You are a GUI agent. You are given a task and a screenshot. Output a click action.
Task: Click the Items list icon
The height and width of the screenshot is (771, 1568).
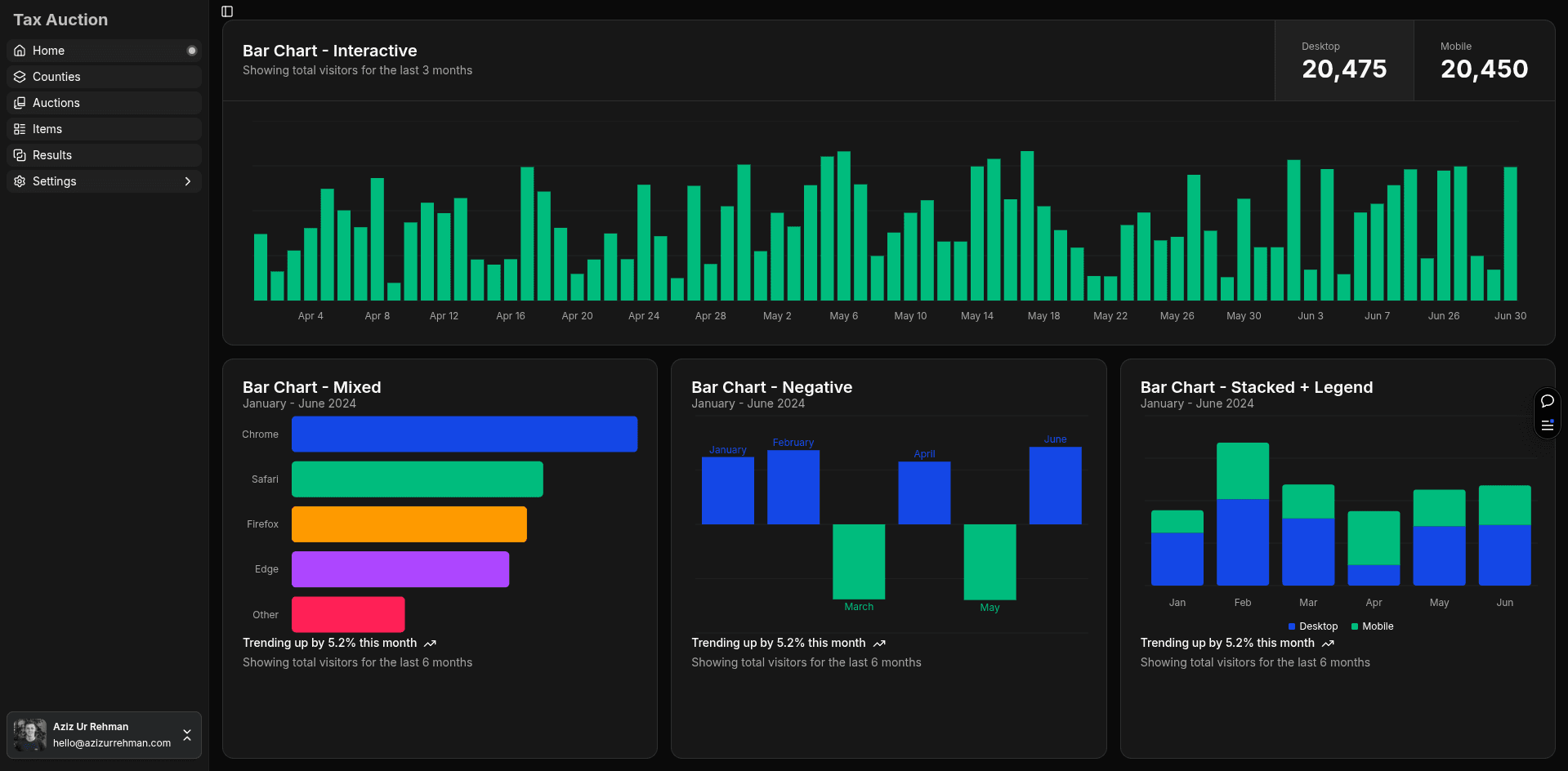click(x=20, y=129)
